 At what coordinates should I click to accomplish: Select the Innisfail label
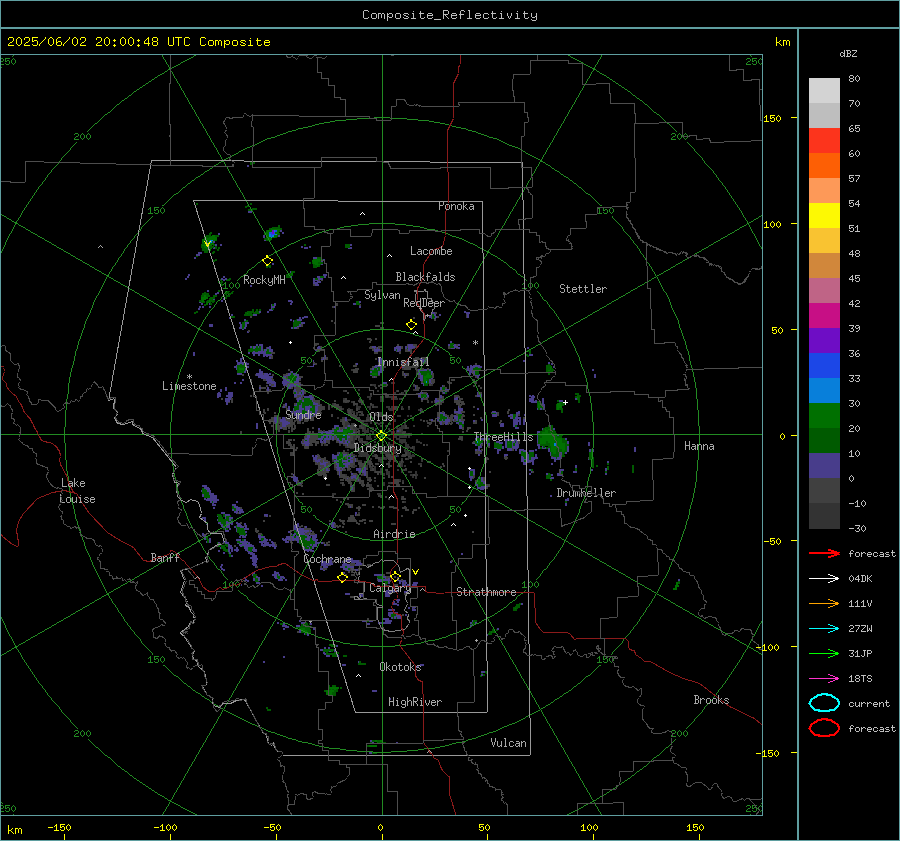(x=404, y=362)
